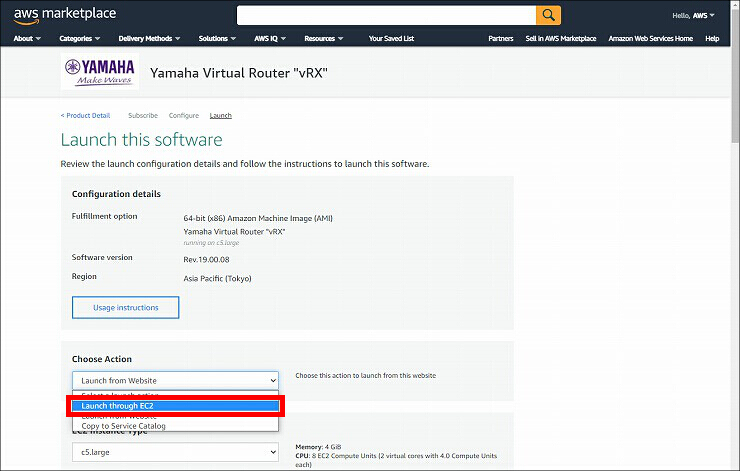
Task: Click the Memory: 4 GiB text
Action: [x=318, y=446]
